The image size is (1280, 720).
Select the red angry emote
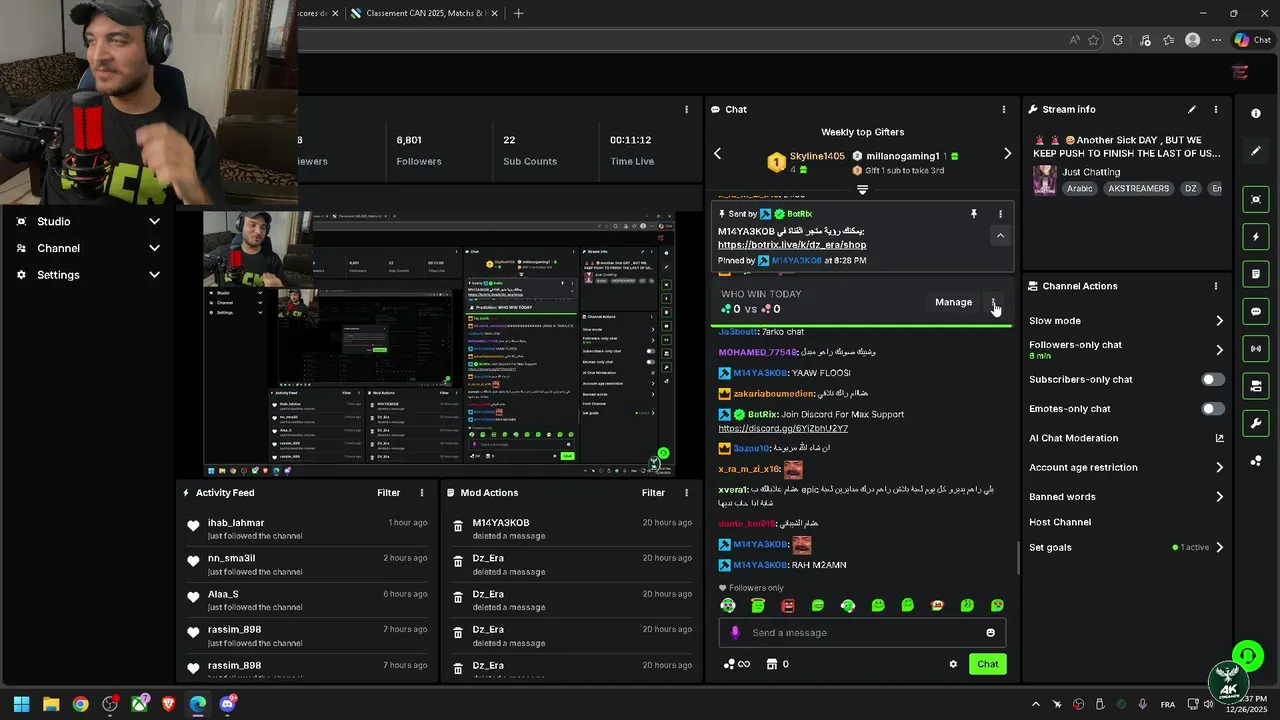pyautogui.click(x=788, y=605)
